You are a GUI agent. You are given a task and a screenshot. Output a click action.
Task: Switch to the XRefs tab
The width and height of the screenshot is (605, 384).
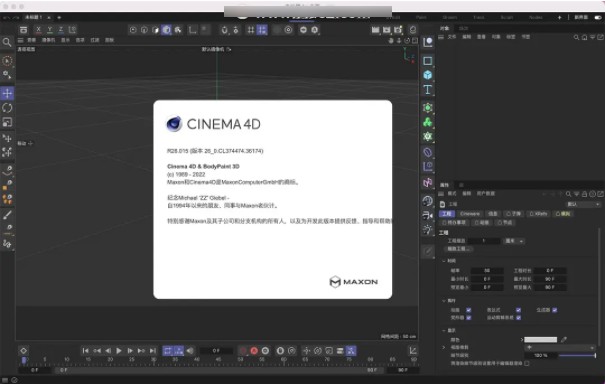[x=538, y=214]
